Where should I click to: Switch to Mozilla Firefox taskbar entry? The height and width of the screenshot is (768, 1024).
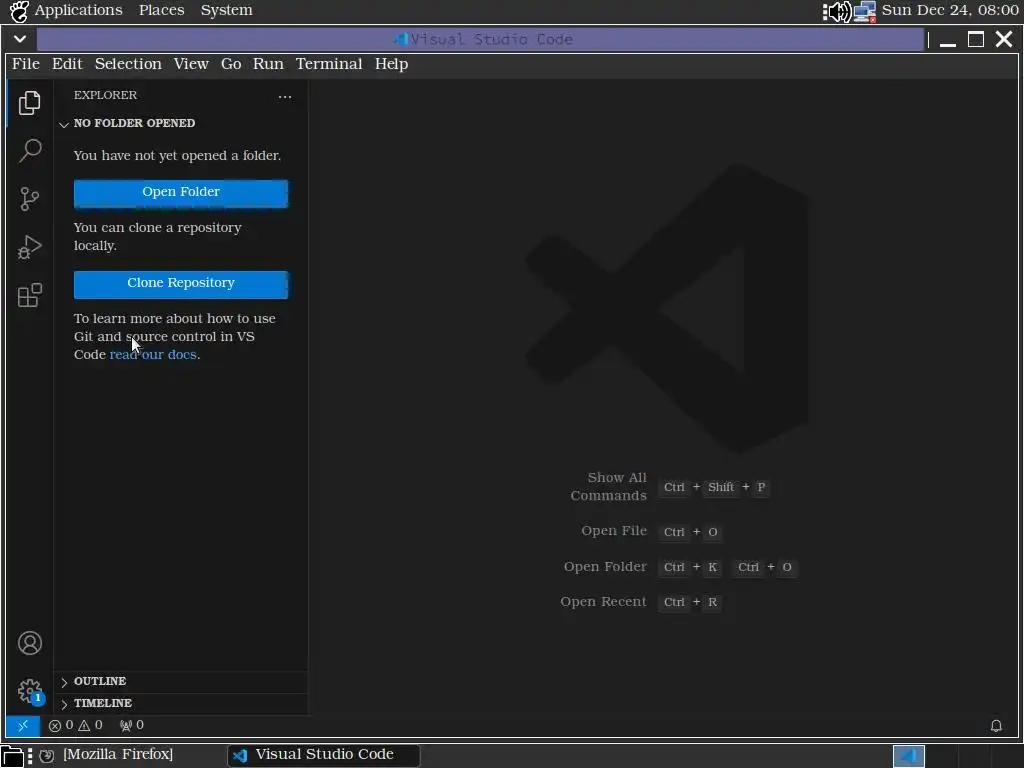pos(107,755)
